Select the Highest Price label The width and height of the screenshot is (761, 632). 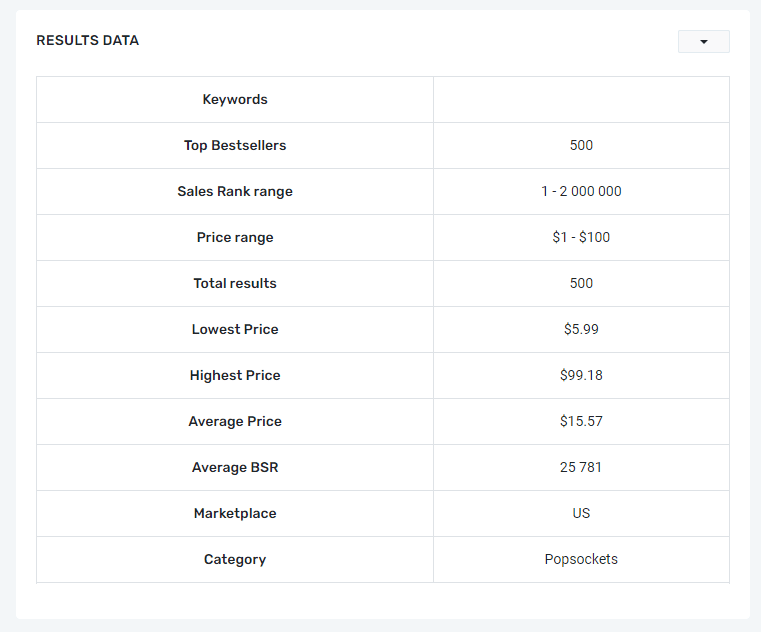(x=235, y=375)
